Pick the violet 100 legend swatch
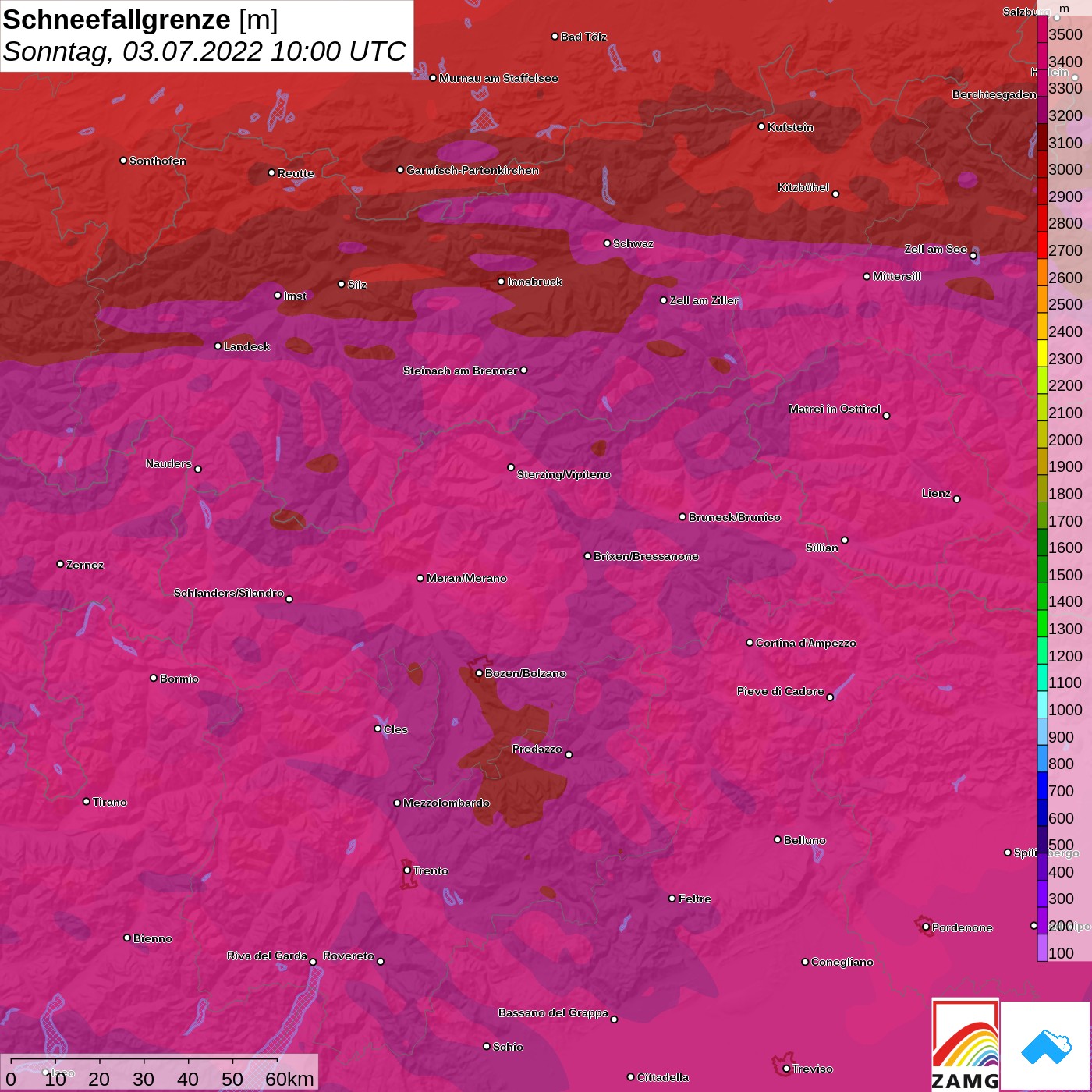The width and height of the screenshot is (1092, 1092). 1042,947
